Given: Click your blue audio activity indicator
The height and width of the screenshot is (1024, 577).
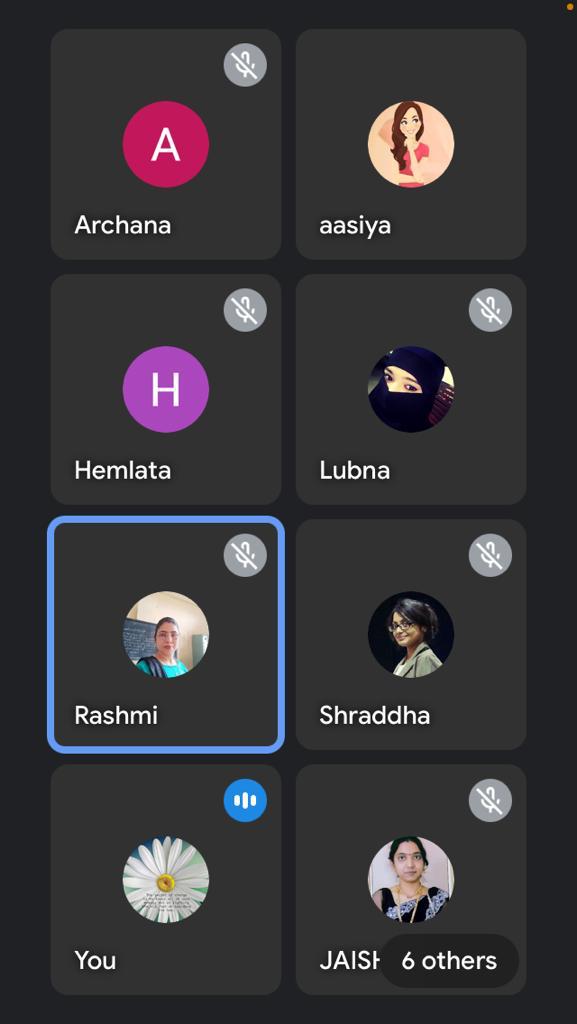Looking at the screenshot, I should click(245, 800).
